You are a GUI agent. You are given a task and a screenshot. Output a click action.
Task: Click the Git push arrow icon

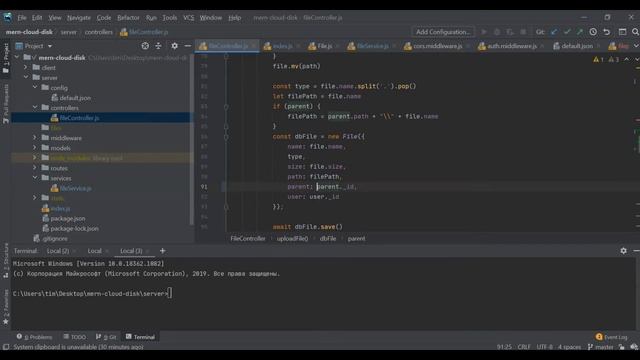[580, 32]
